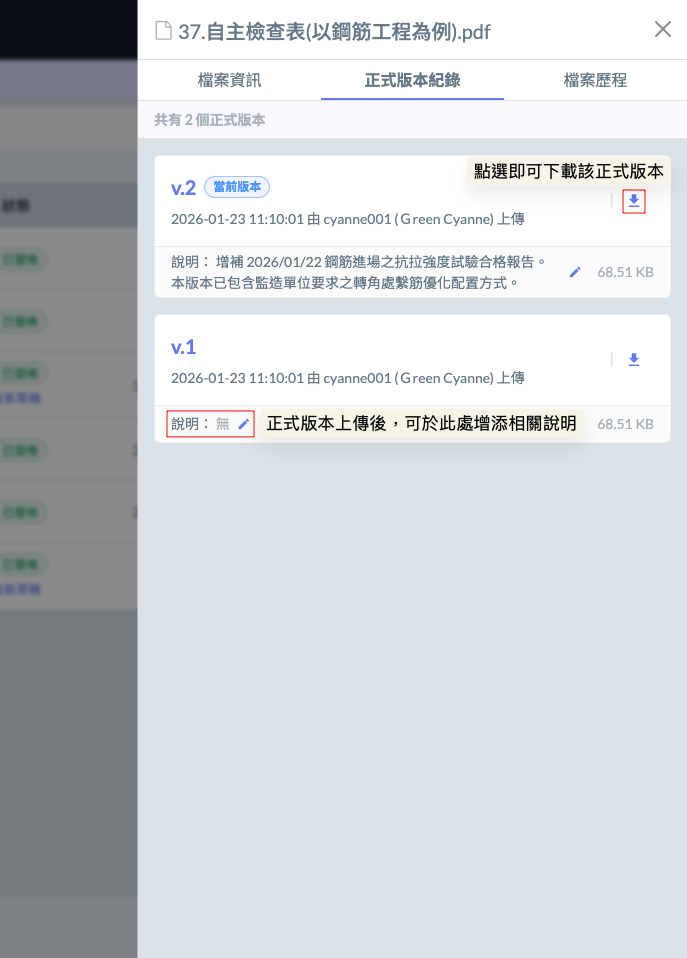Click the v.2 version heading
Screen dimensions: 687x958
183,188
